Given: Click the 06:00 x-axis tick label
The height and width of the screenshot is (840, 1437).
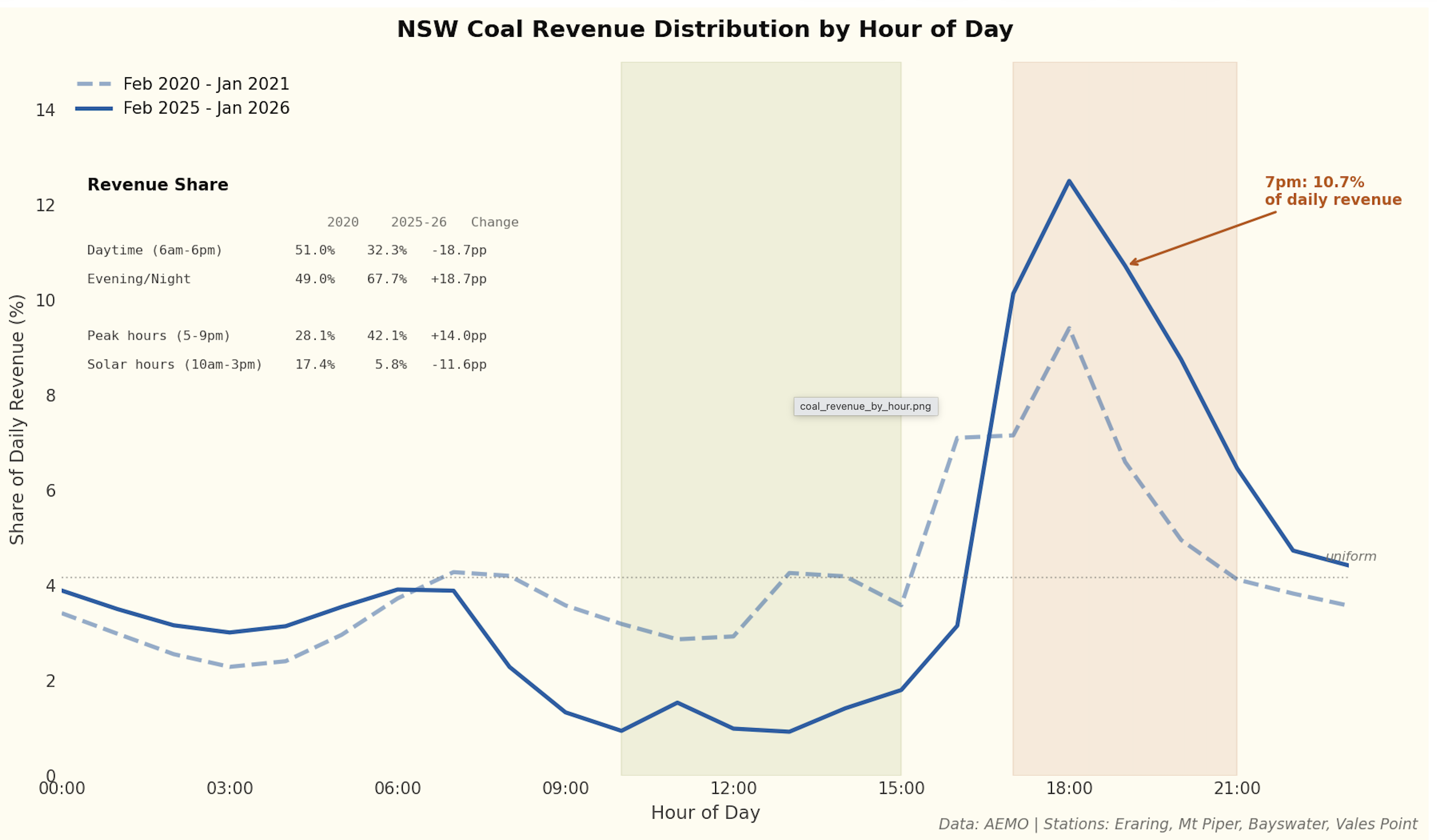Looking at the screenshot, I should pos(398,789).
